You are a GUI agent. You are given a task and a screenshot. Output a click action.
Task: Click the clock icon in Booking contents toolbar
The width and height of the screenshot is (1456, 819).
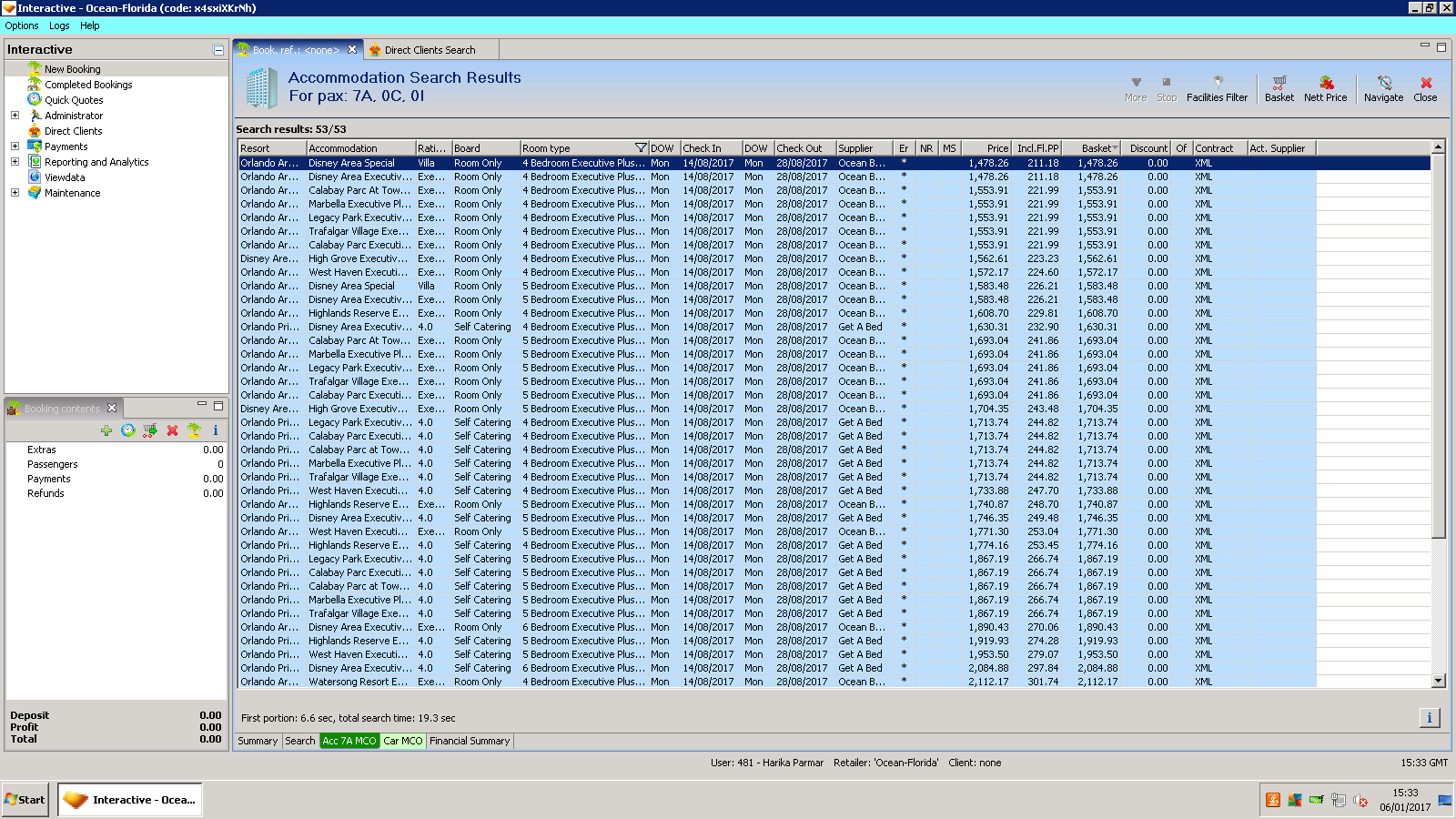(x=128, y=430)
